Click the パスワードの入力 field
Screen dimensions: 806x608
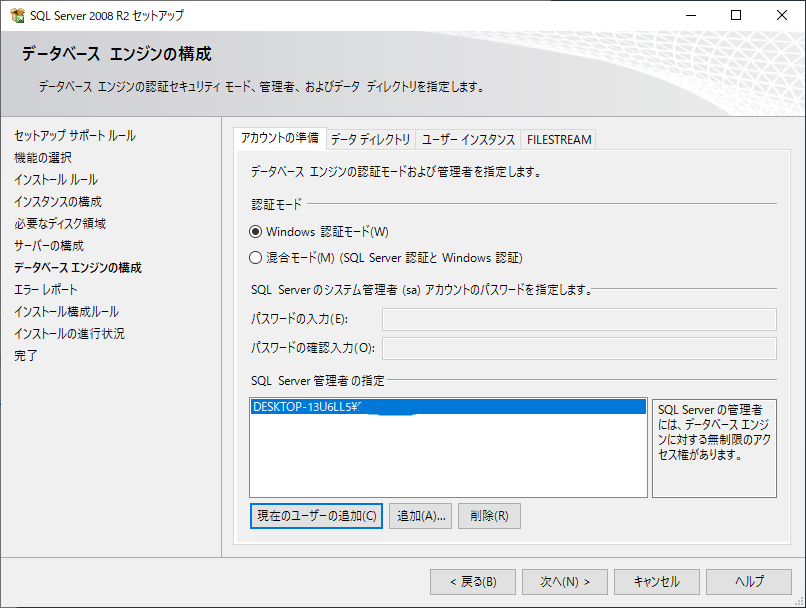pos(579,319)
